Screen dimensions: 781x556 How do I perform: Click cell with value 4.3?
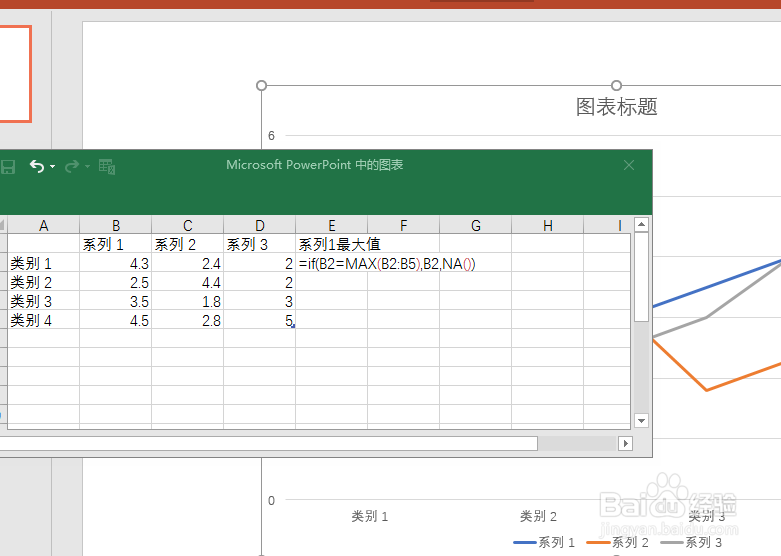pyautogui.click(x=116, y=263)
